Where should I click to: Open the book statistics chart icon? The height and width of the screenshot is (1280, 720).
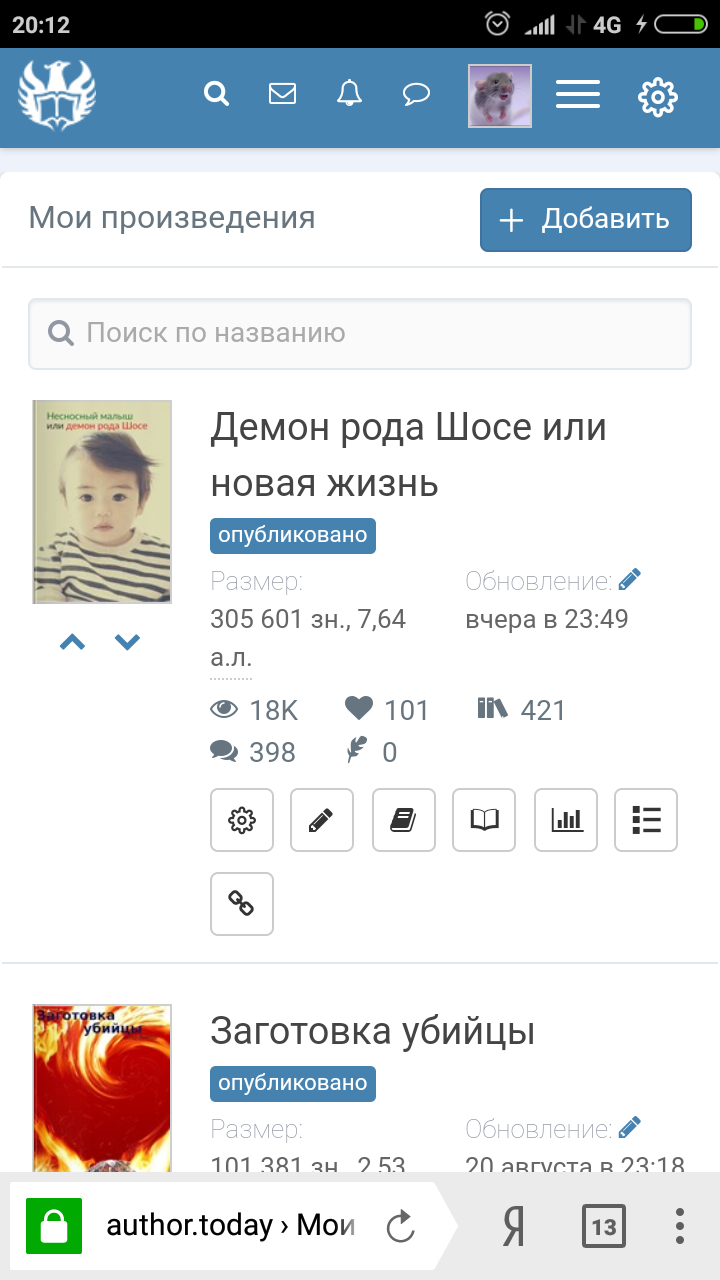coord(566,820)
